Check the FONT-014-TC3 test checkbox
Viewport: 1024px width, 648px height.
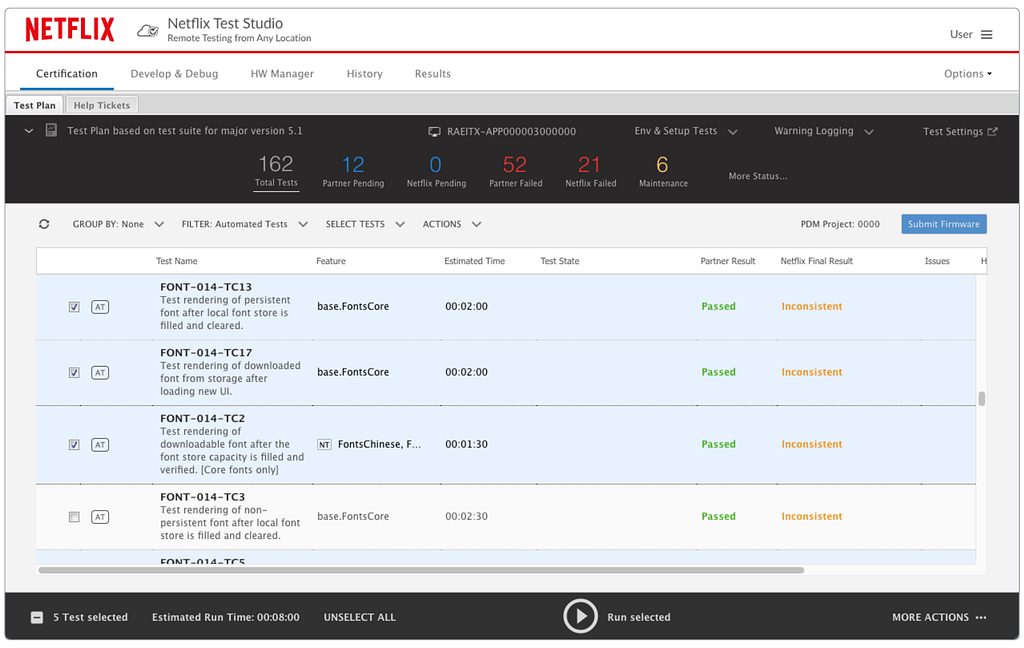[x=74, y=517]
